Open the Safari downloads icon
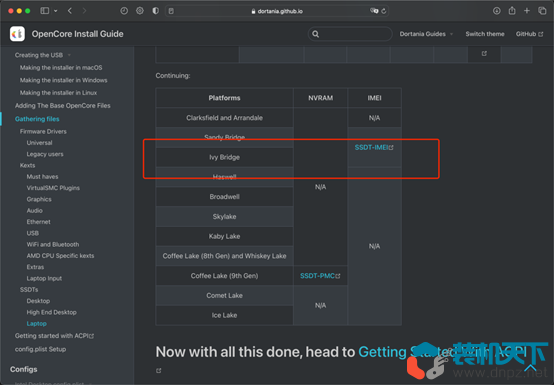The image size is (554, 385). 496,11
